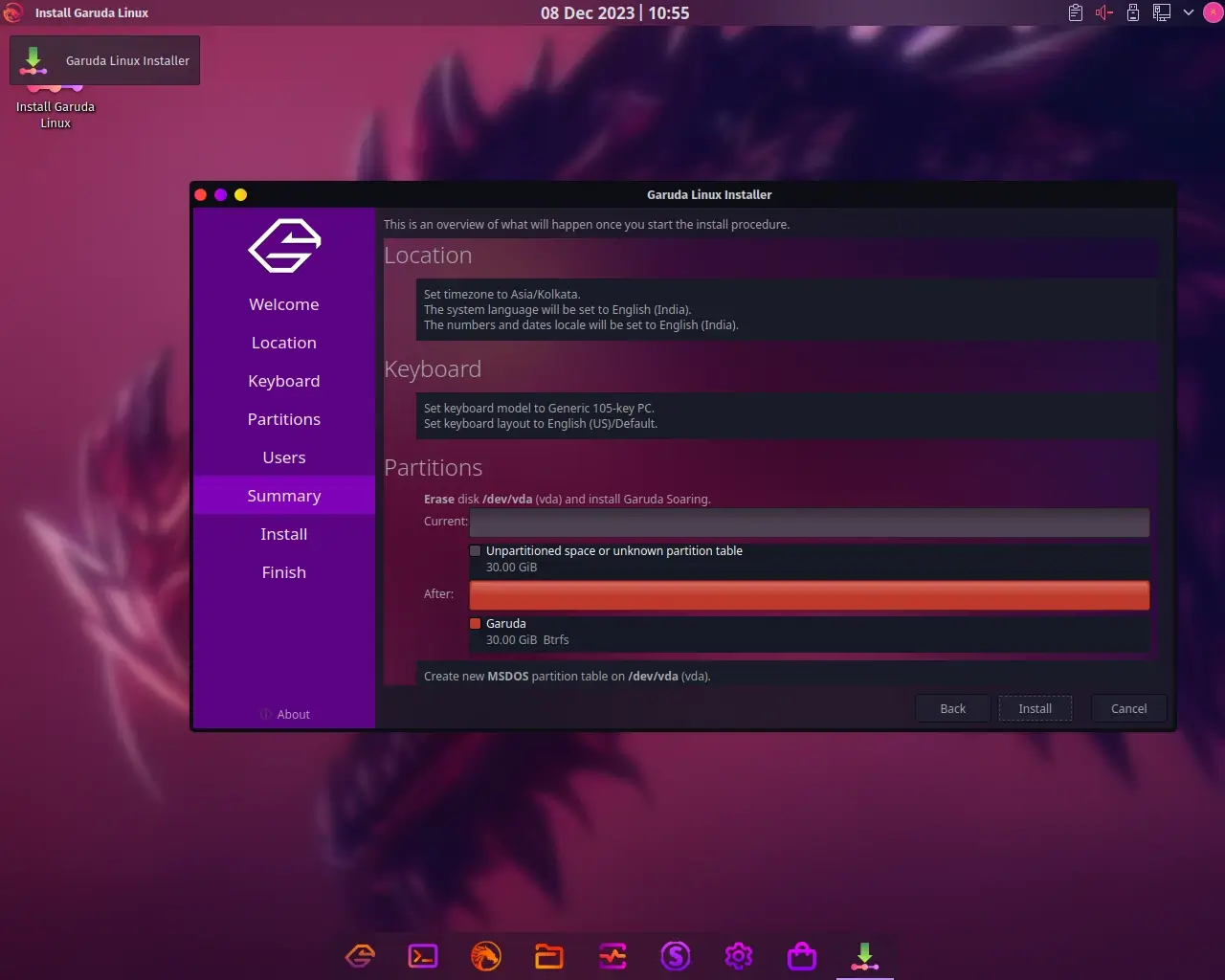
Task: Open the About link
Action: [284, 714]
